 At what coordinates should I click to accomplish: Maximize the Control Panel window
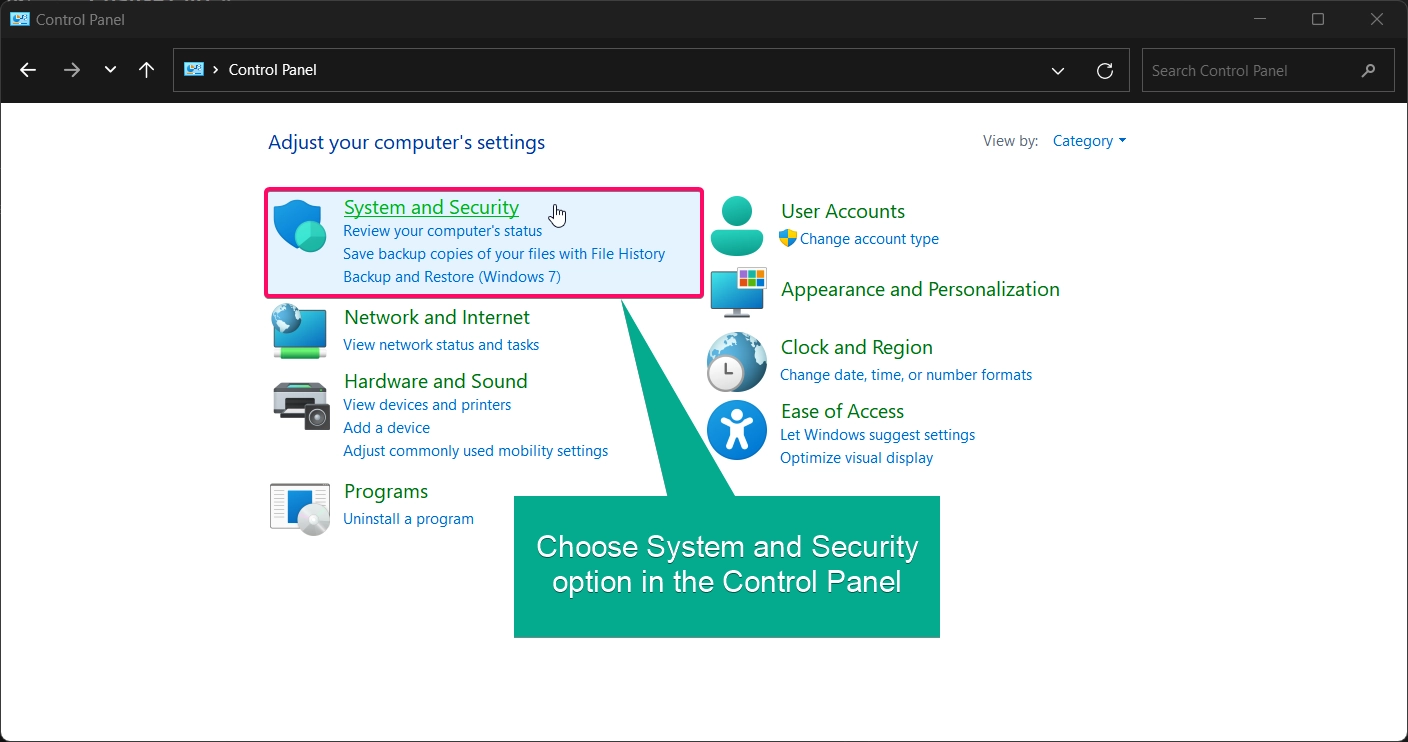1318,19
